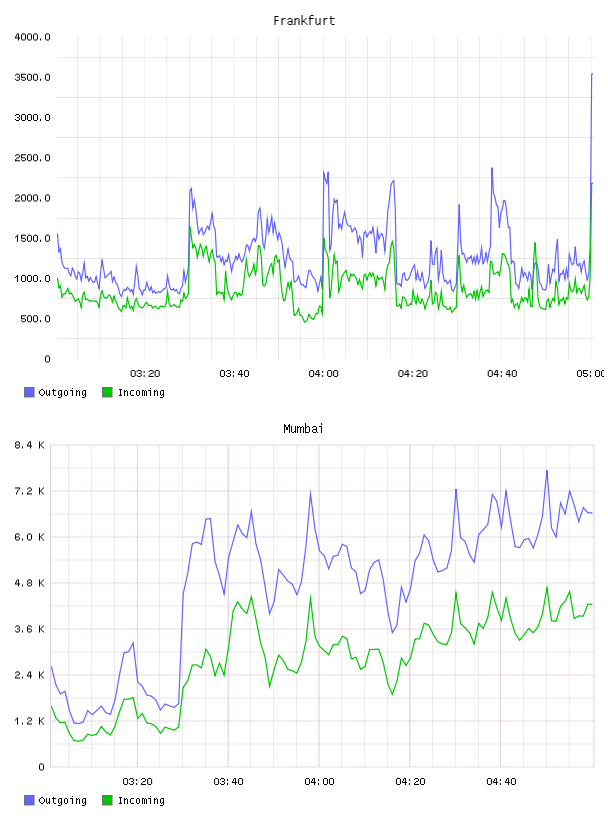
Task: Click Frankfurt x-axis label 04:40
Action: [502, 374]
